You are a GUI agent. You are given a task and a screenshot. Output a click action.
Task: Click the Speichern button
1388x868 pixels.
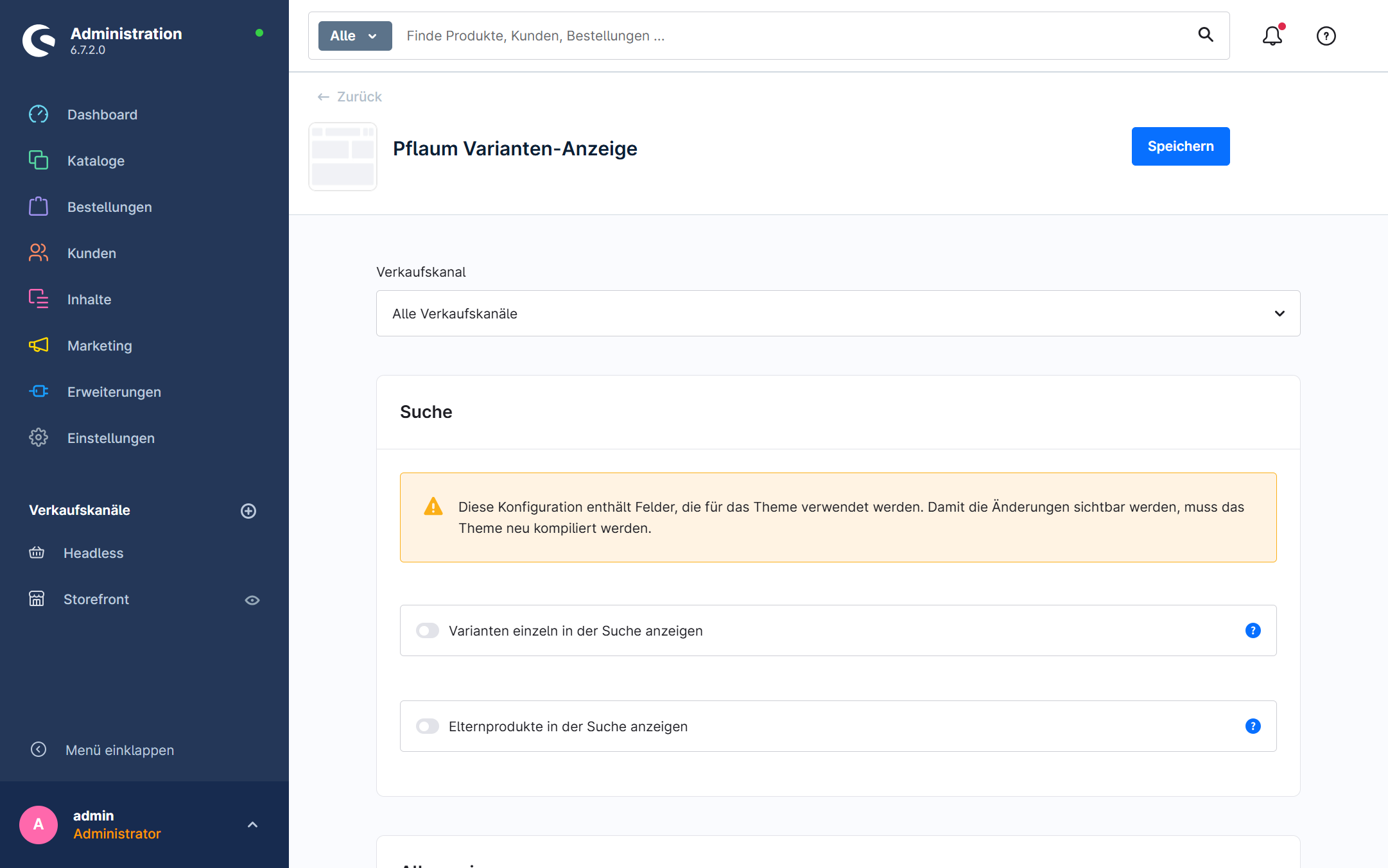1180,146
